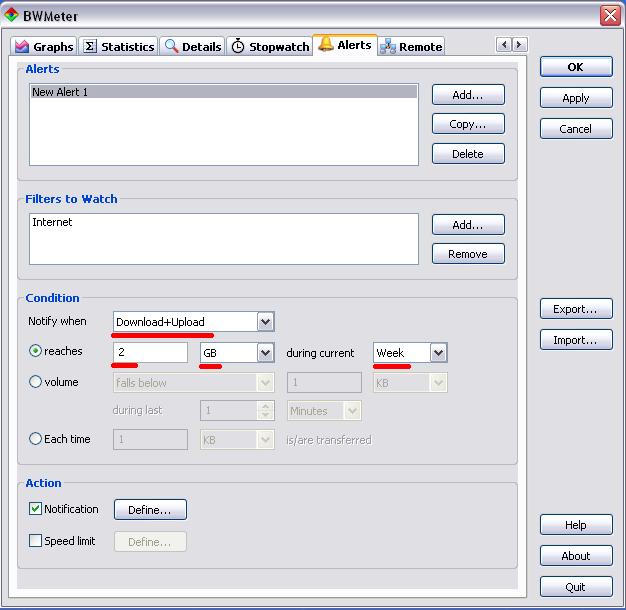This screenshot has height=610, width=626.
Task: Switch to the Statistics tab
Action: (118, 47)
